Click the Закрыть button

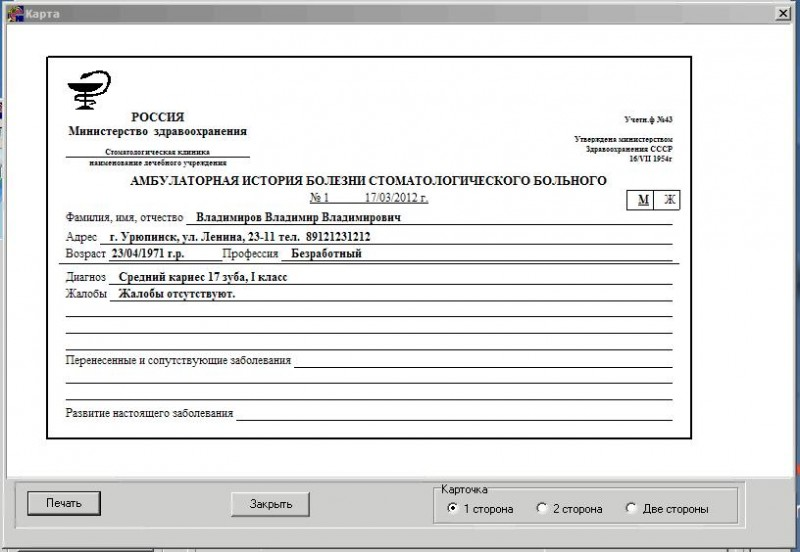click(x=270, y=503)
